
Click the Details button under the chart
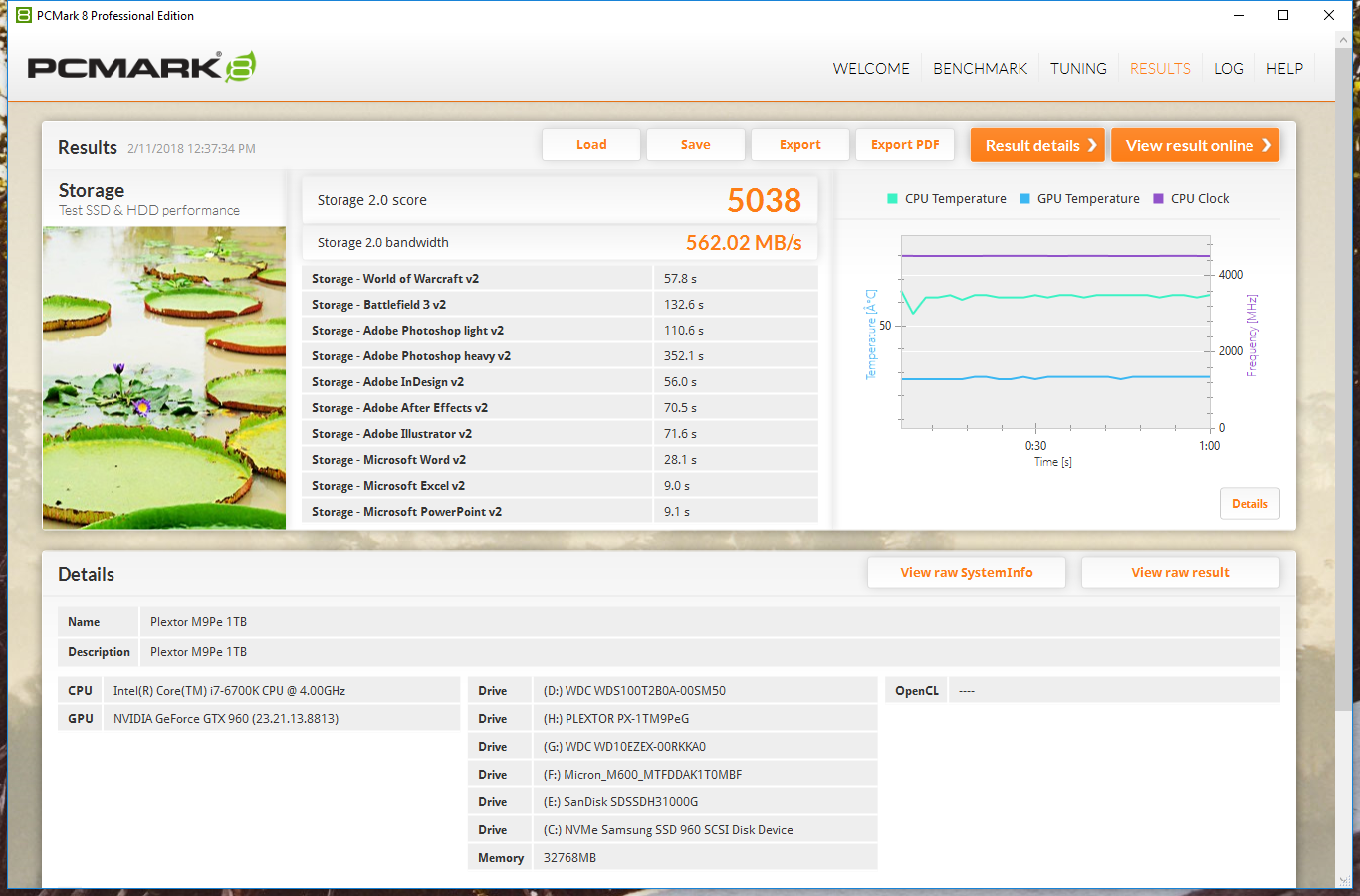tap(1249, 504)
